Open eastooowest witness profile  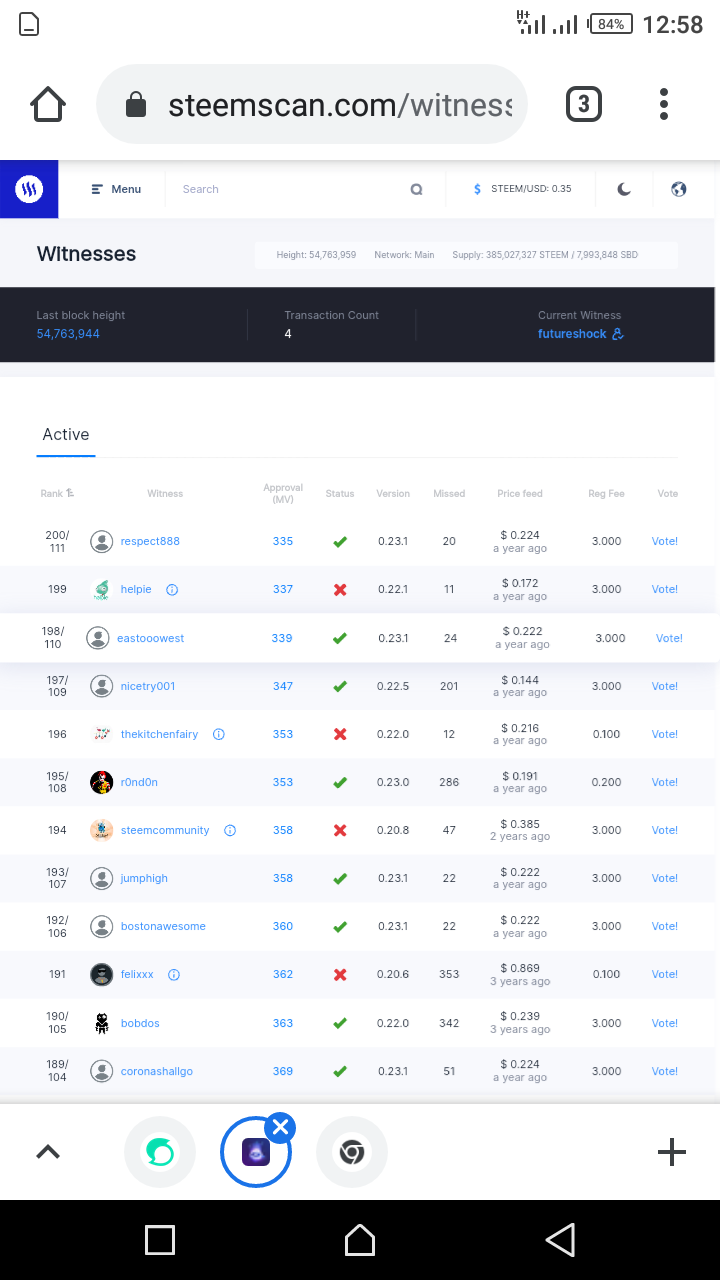150,638
